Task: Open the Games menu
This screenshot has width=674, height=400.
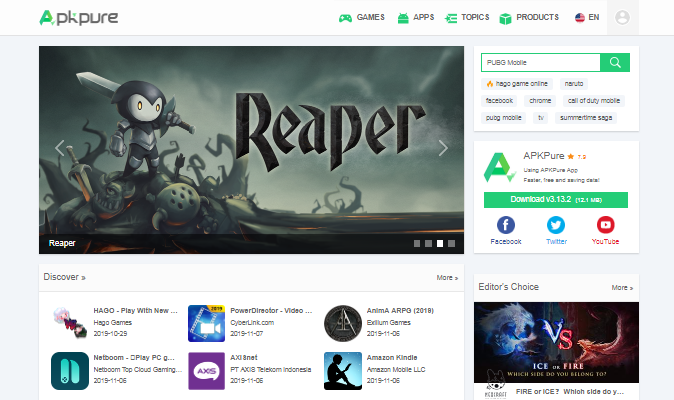Action: point(371,18)
